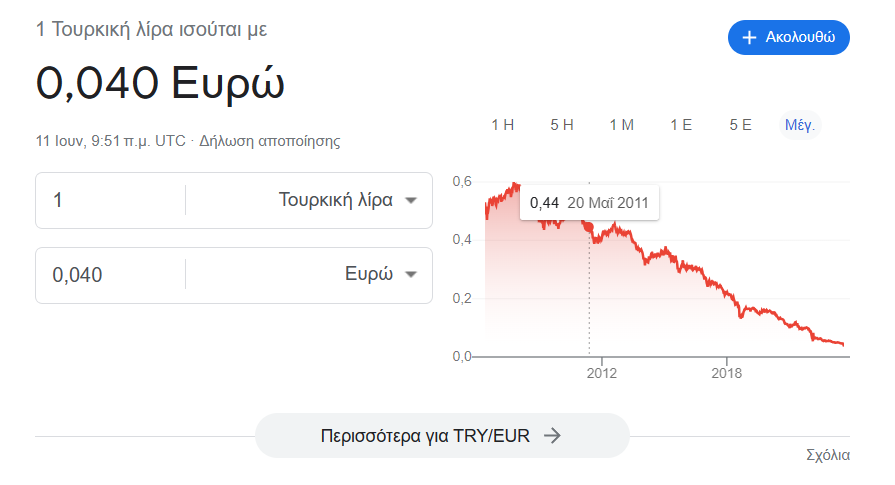
Task: Click the chart data point marker
Action: [x=589, y=228]
